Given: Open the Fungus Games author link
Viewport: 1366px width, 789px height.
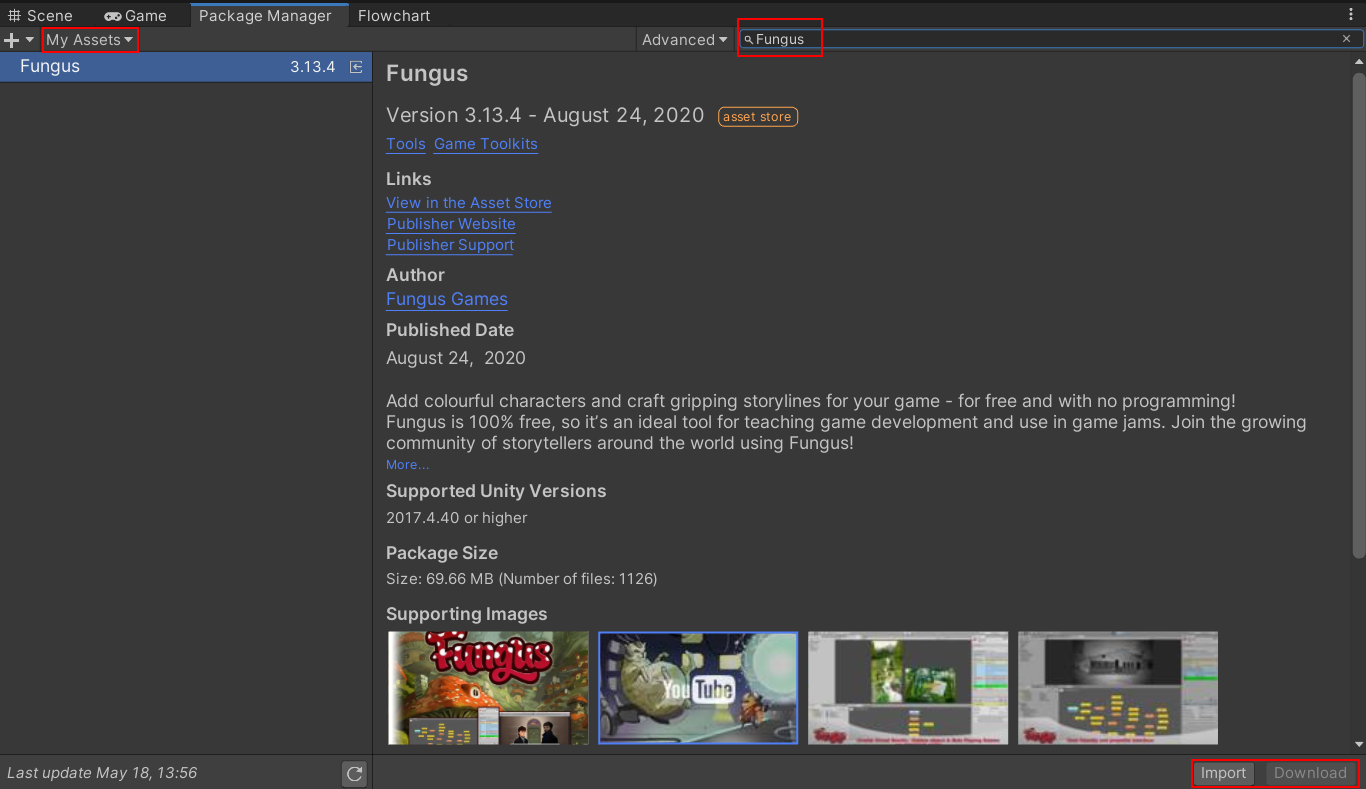Looking at the screenshot, I should click(447, 299).
